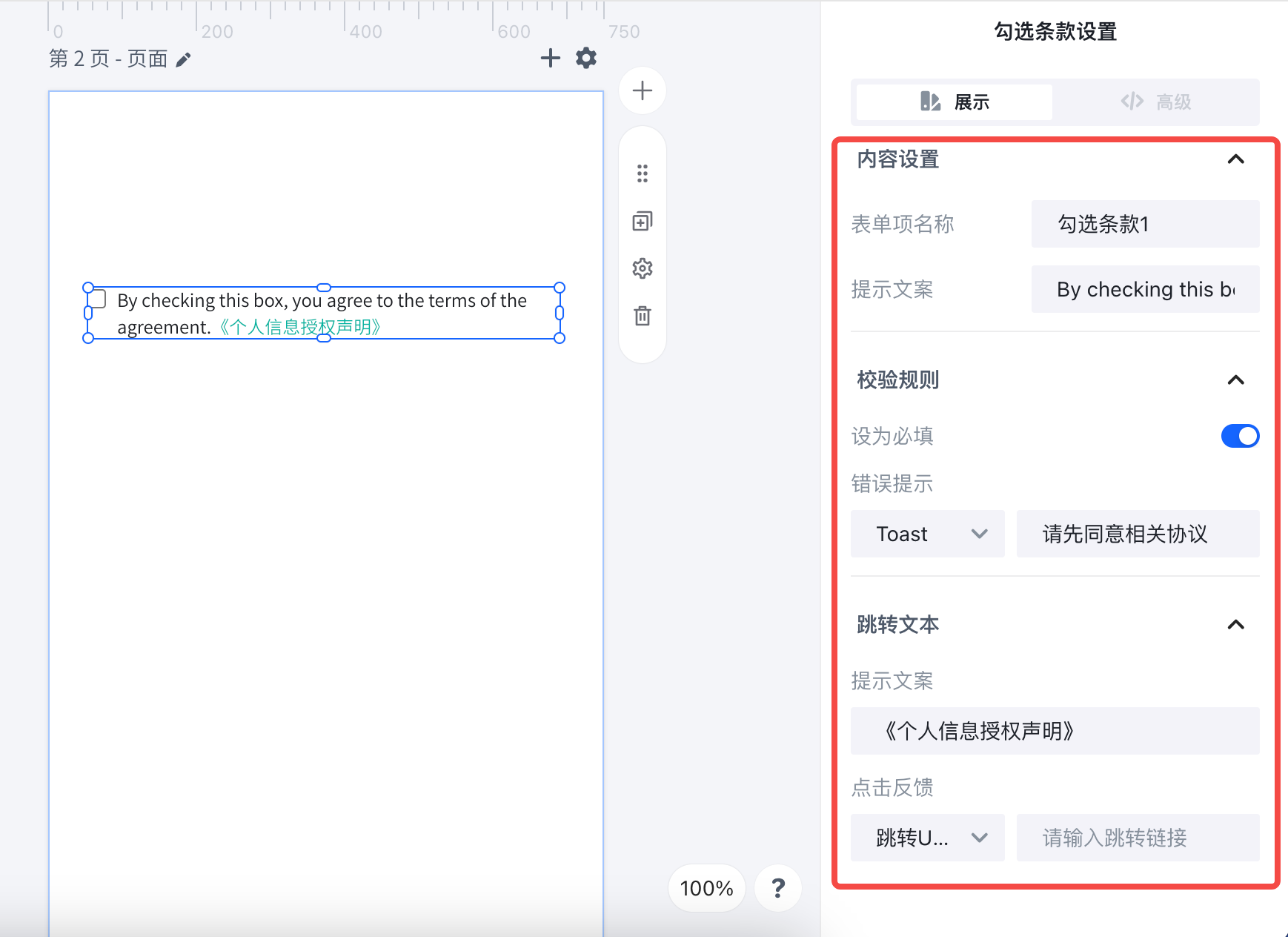The width and height of the screenshot is (1288, 937).
Task: Click the plus icon beside page title
Action: [550, 58]
